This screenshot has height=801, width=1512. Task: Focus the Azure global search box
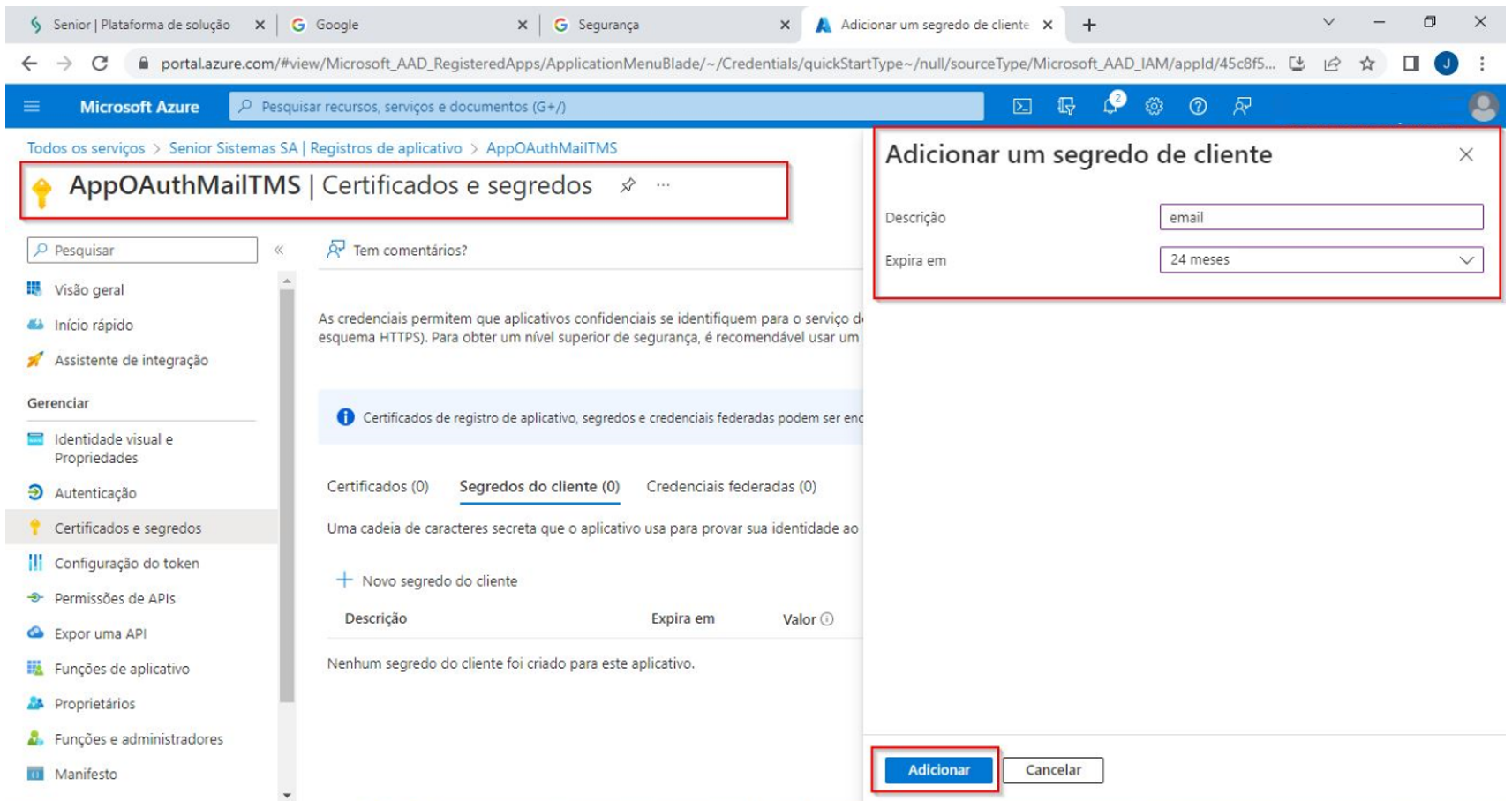(606, 107)
